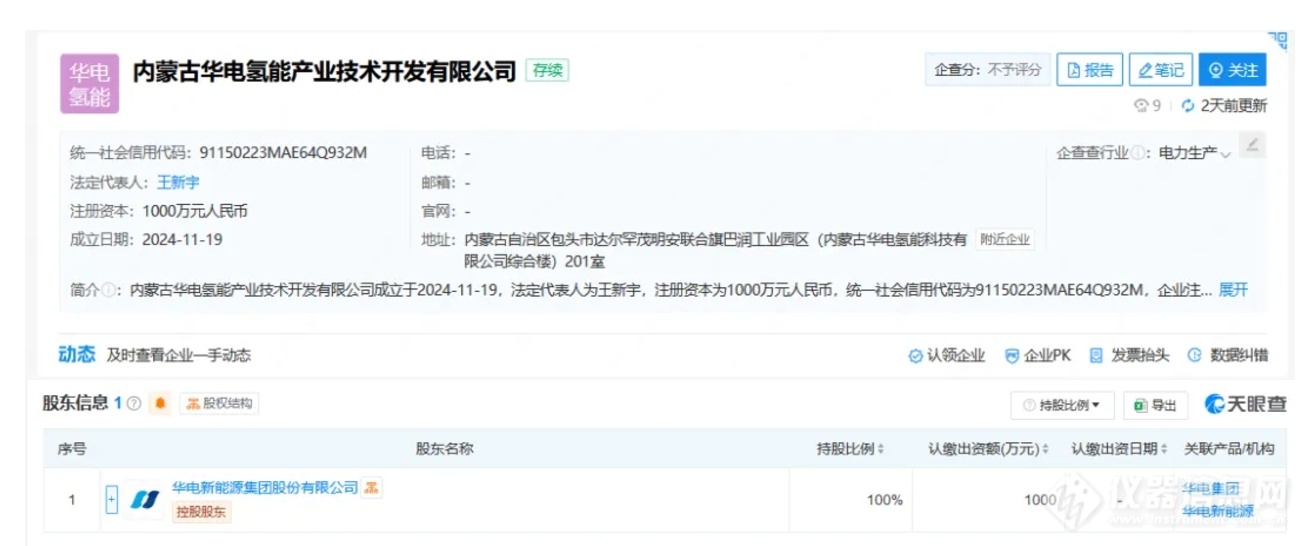This screenshot has width=1306, height=546.
Task: Open the 笔记 notes button
Action: [1160, 70]
